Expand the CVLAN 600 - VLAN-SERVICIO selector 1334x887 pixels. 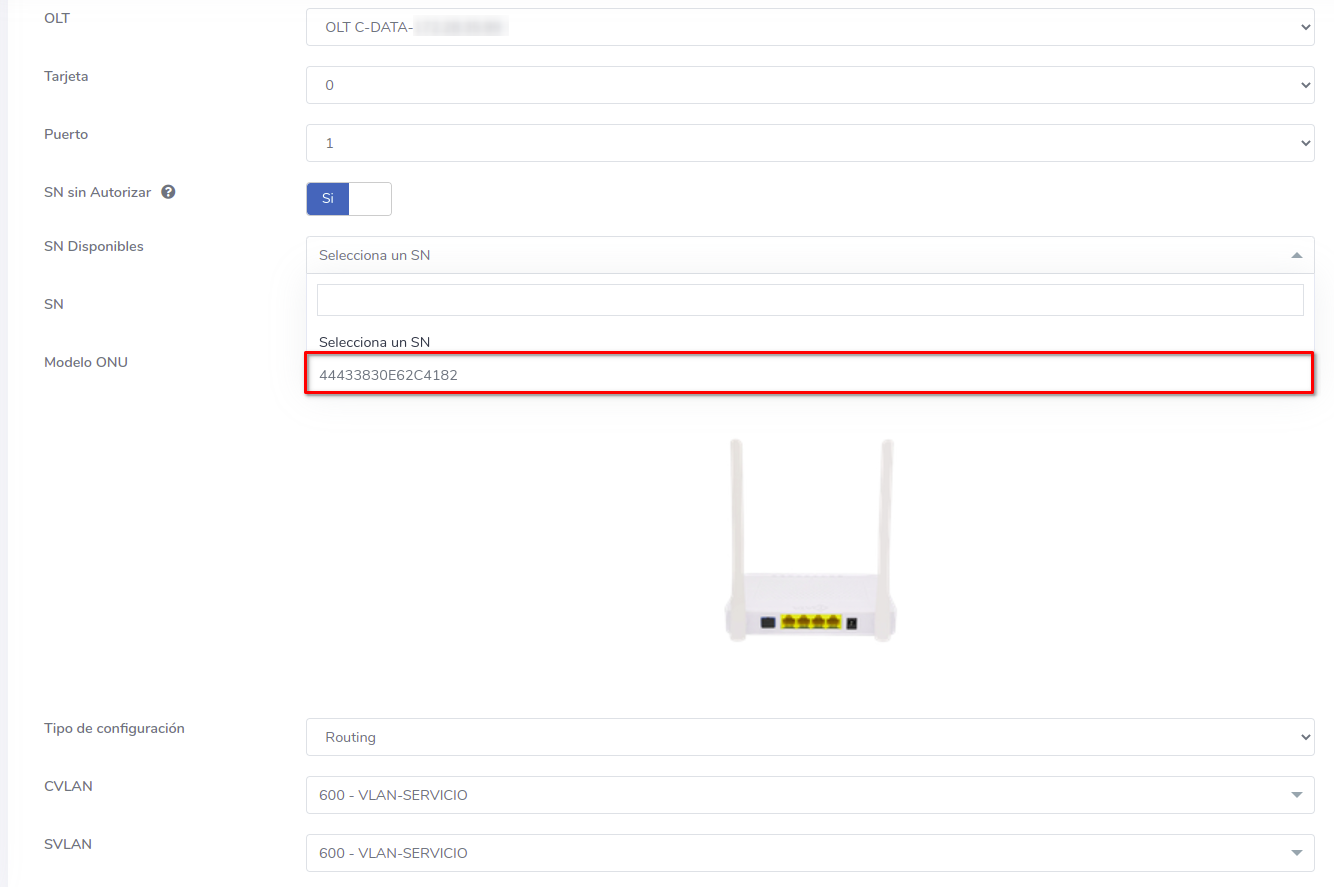pyautogui.click(x=809, y=795)
